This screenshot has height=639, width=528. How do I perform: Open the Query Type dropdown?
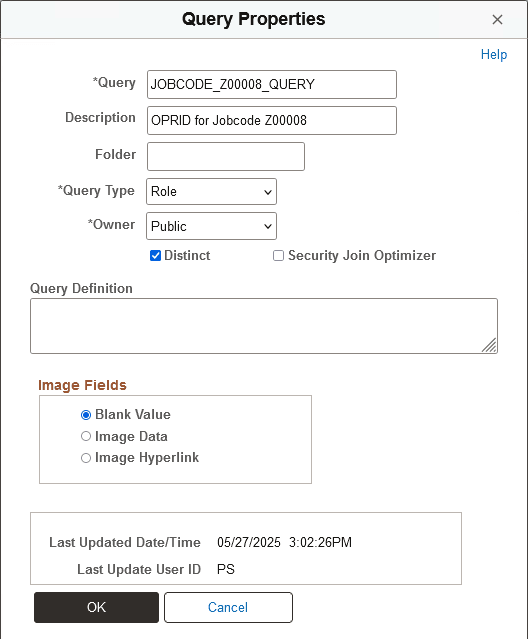[x=211, y=192]
